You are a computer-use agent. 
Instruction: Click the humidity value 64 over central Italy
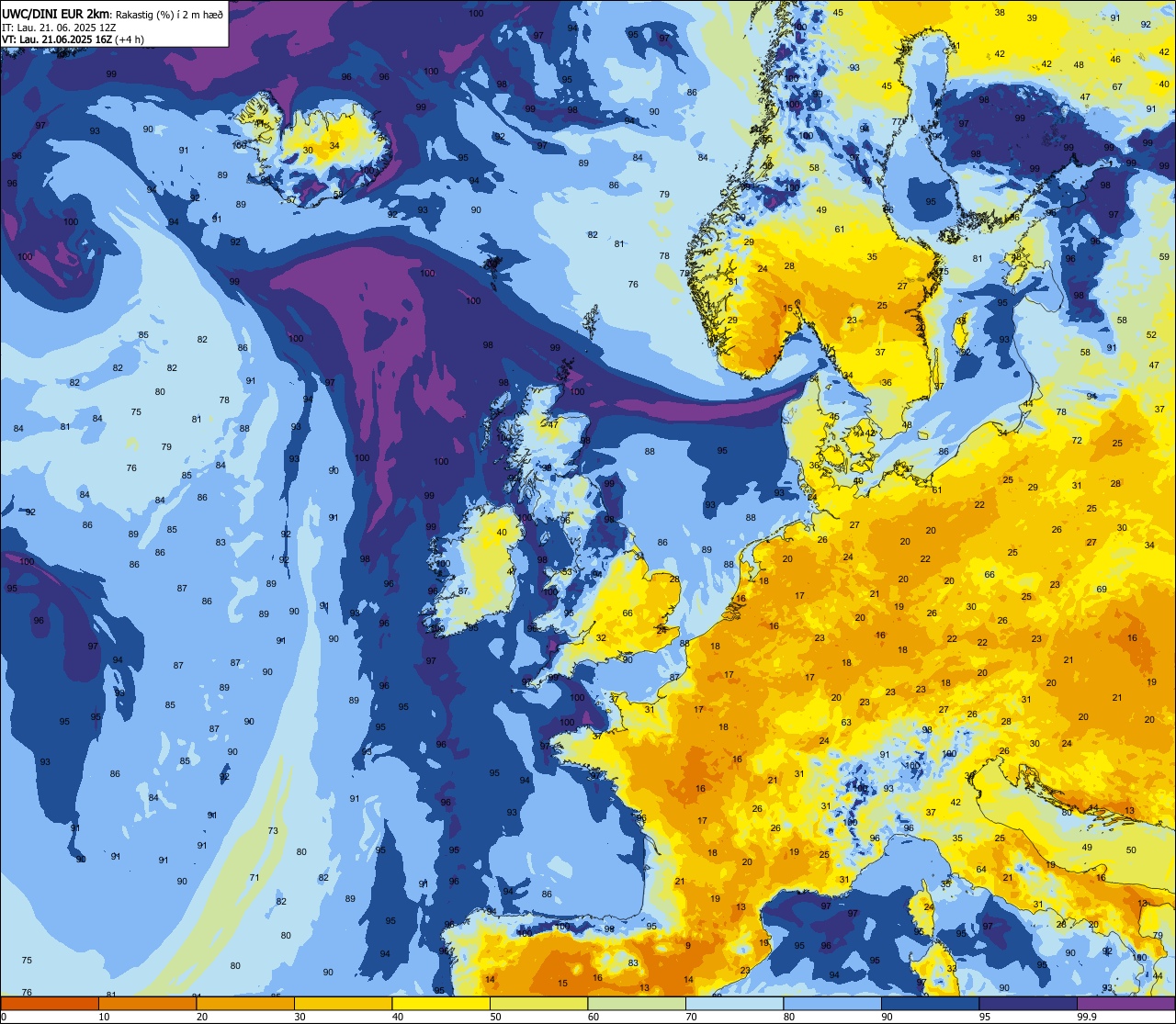(981, 869)
